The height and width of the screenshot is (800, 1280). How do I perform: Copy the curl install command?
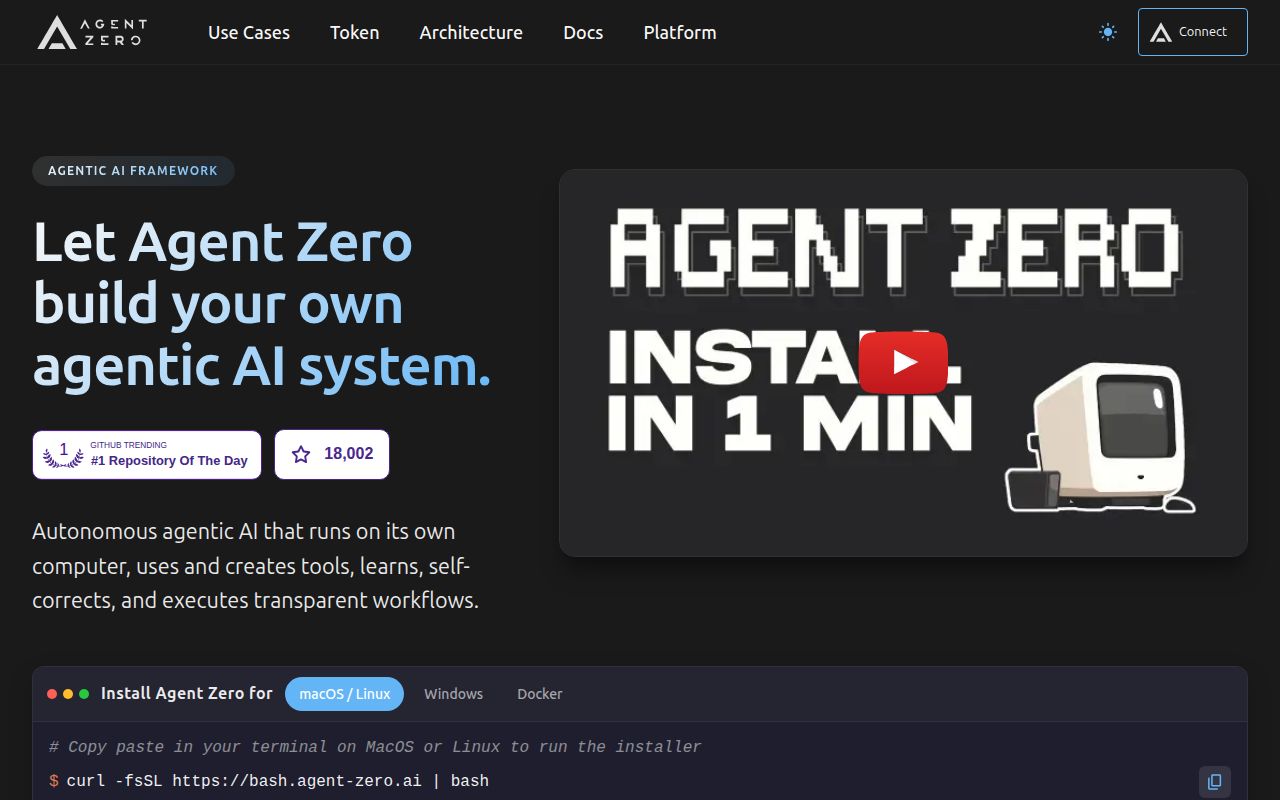pos(1215,782)
